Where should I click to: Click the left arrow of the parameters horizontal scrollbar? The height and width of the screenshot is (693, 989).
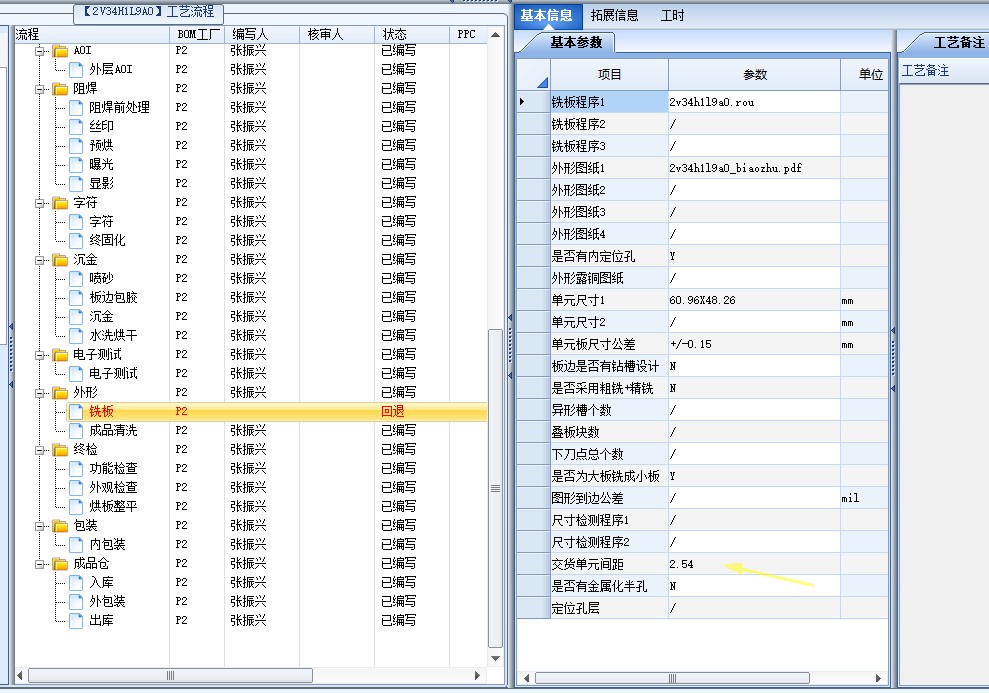[527, 678]
